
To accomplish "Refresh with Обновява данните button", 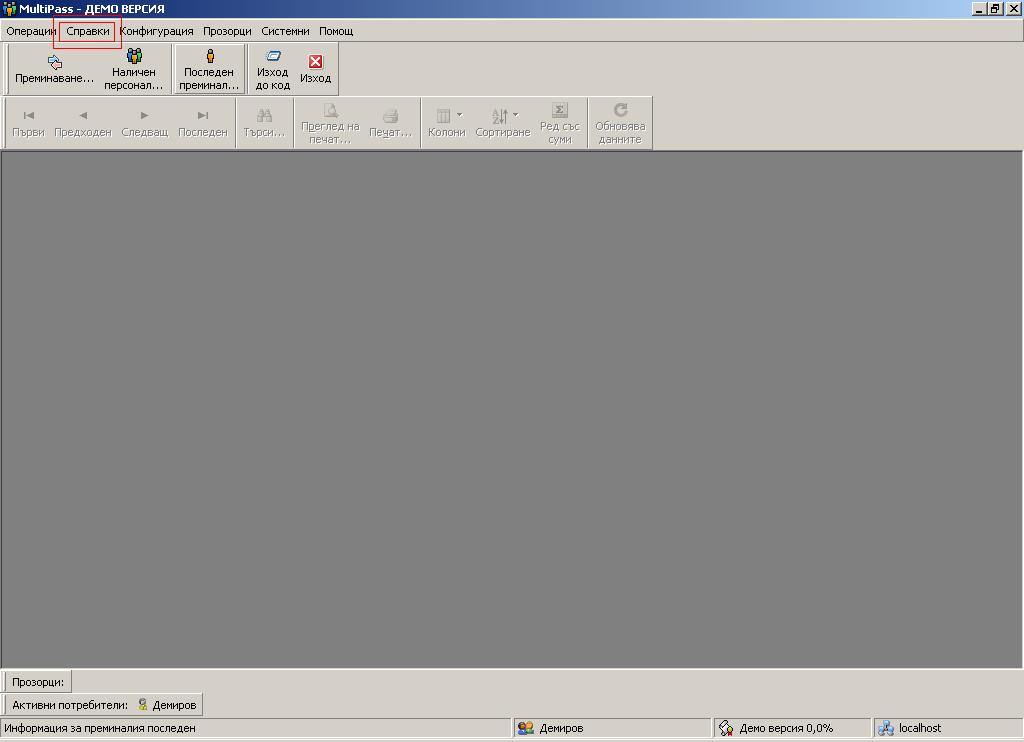I will tap(620, 111).
